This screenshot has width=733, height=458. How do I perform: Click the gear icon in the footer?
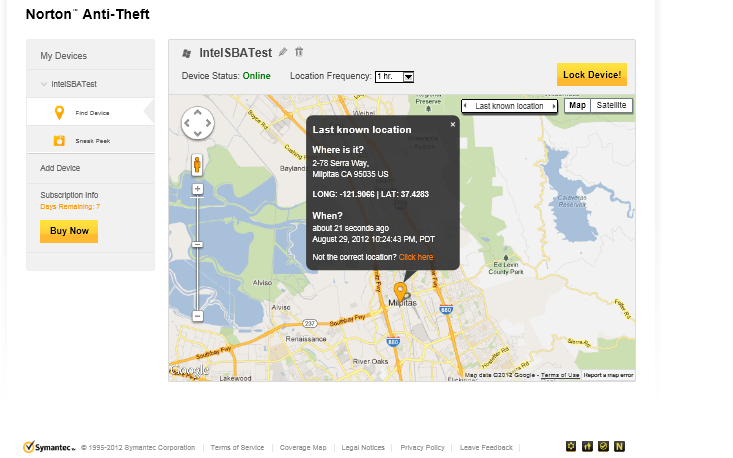pos(571,446)
